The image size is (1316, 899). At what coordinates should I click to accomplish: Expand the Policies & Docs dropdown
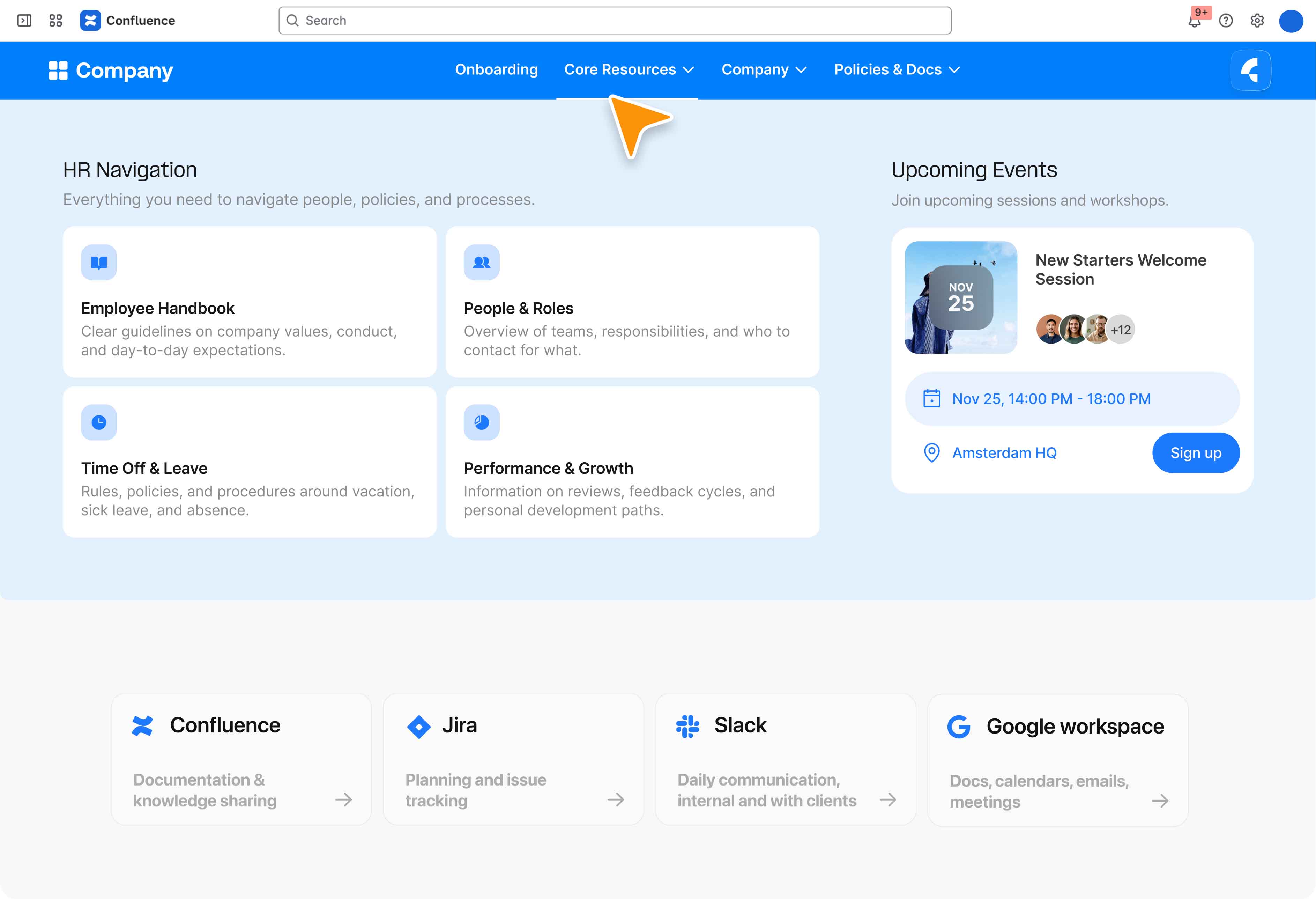pyautogui.click(x=897, y=70)
